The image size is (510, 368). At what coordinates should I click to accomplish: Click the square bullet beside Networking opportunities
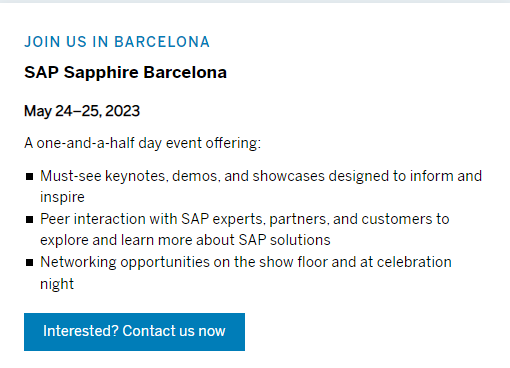pyautogui.click(x=29, y=263)
